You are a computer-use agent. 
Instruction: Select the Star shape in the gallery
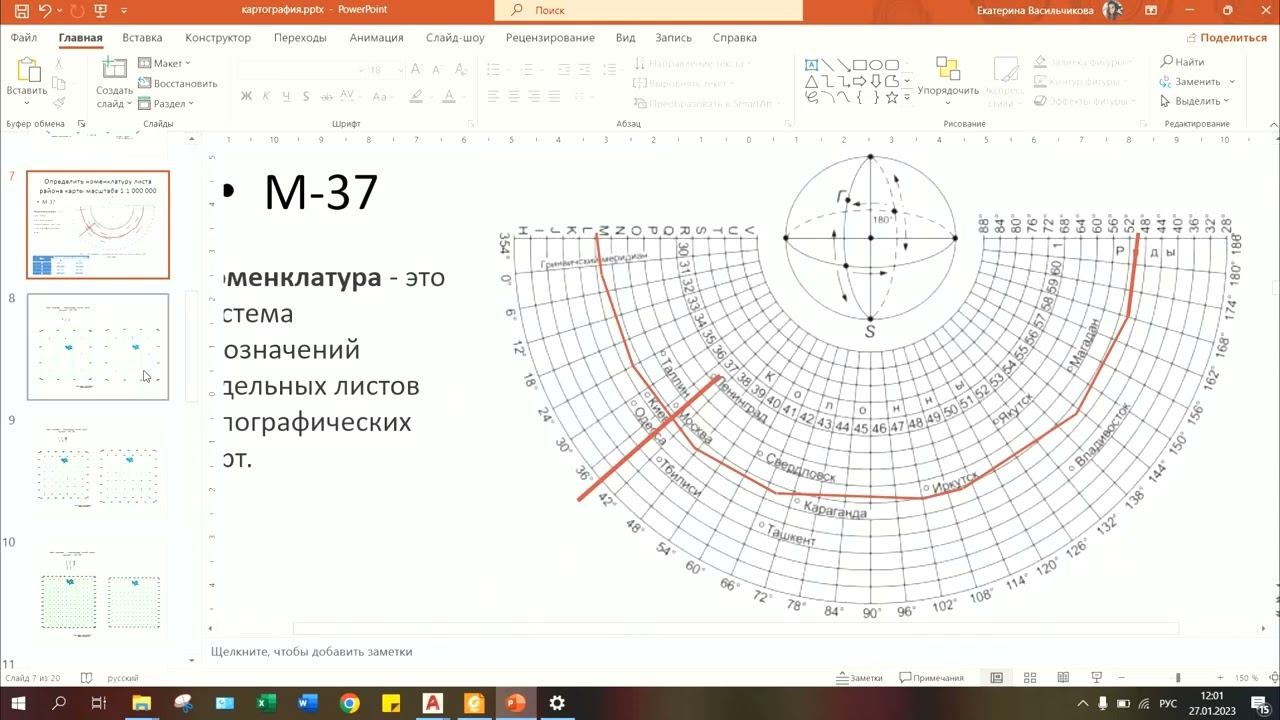(892, 97)
